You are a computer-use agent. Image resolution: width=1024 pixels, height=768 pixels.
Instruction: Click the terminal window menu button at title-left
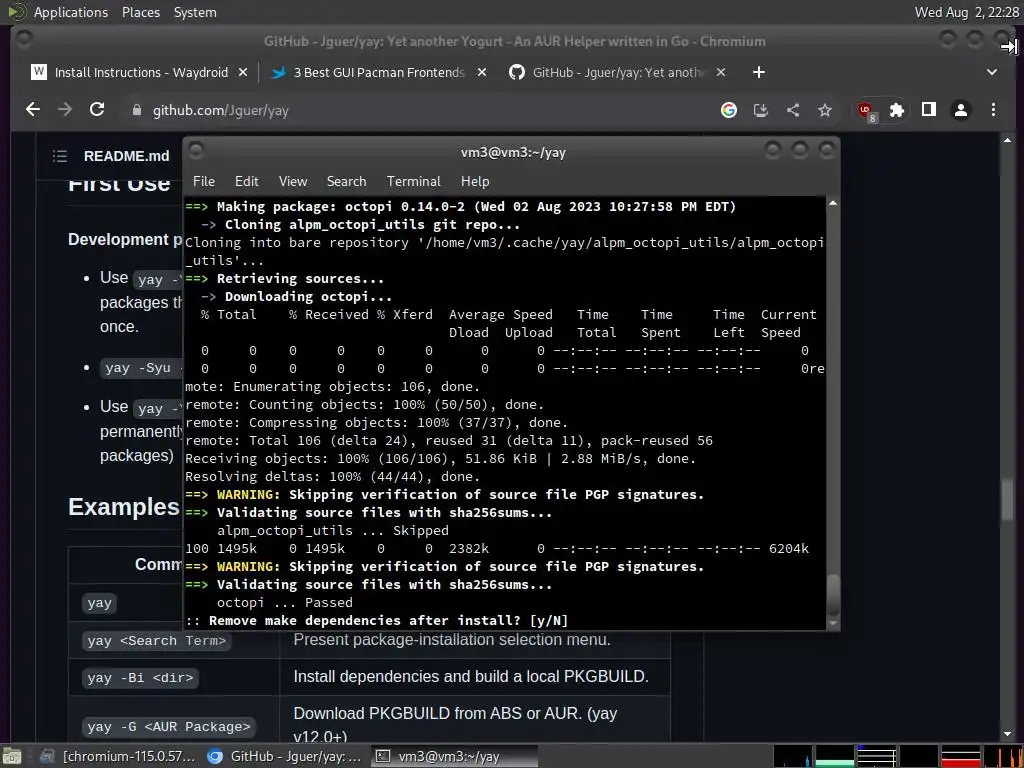point(195,151)
